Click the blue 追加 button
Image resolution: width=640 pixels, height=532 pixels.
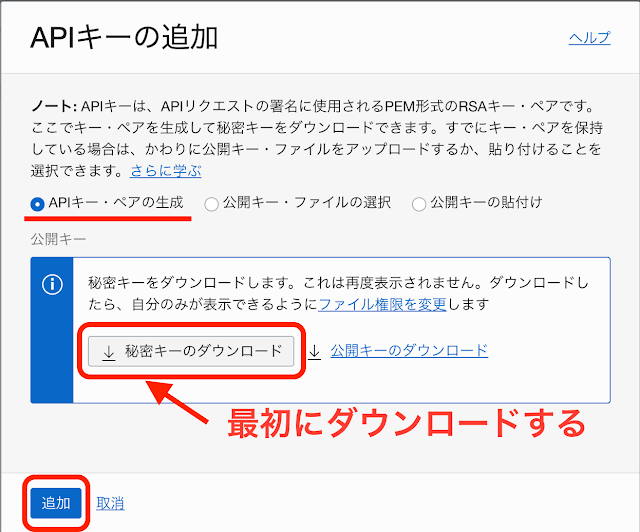point(56,503)
